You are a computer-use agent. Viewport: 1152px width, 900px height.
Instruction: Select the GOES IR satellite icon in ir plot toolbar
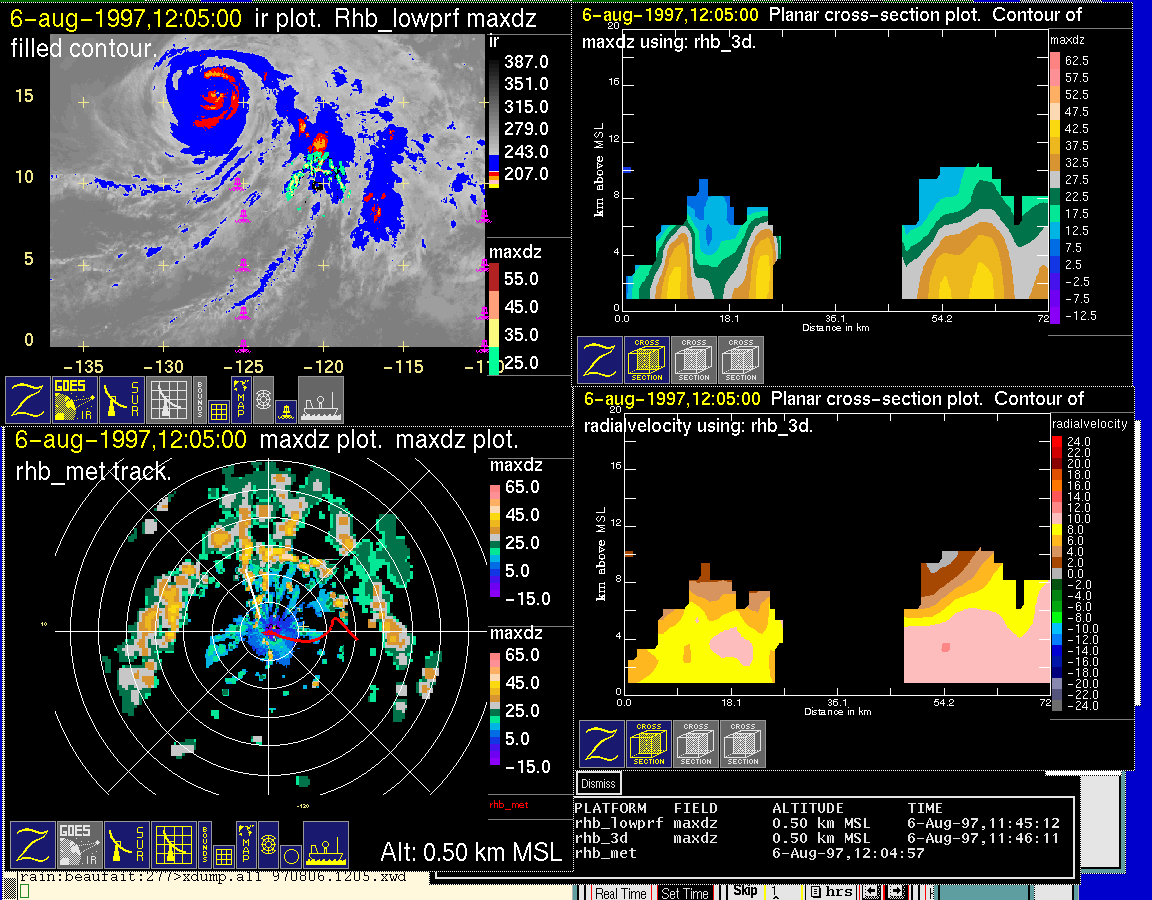click(x=76, y=400)
